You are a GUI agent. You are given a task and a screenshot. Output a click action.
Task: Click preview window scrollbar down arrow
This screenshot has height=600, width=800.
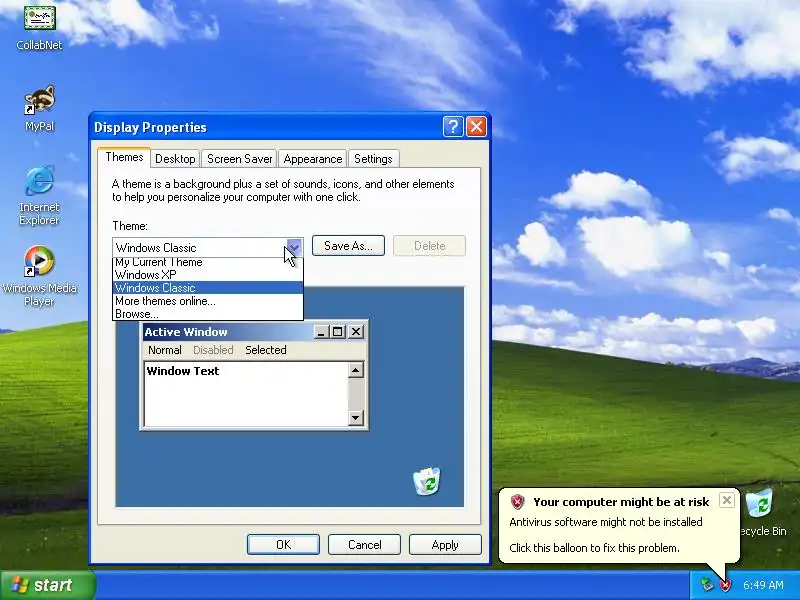[x=356, y=418]
